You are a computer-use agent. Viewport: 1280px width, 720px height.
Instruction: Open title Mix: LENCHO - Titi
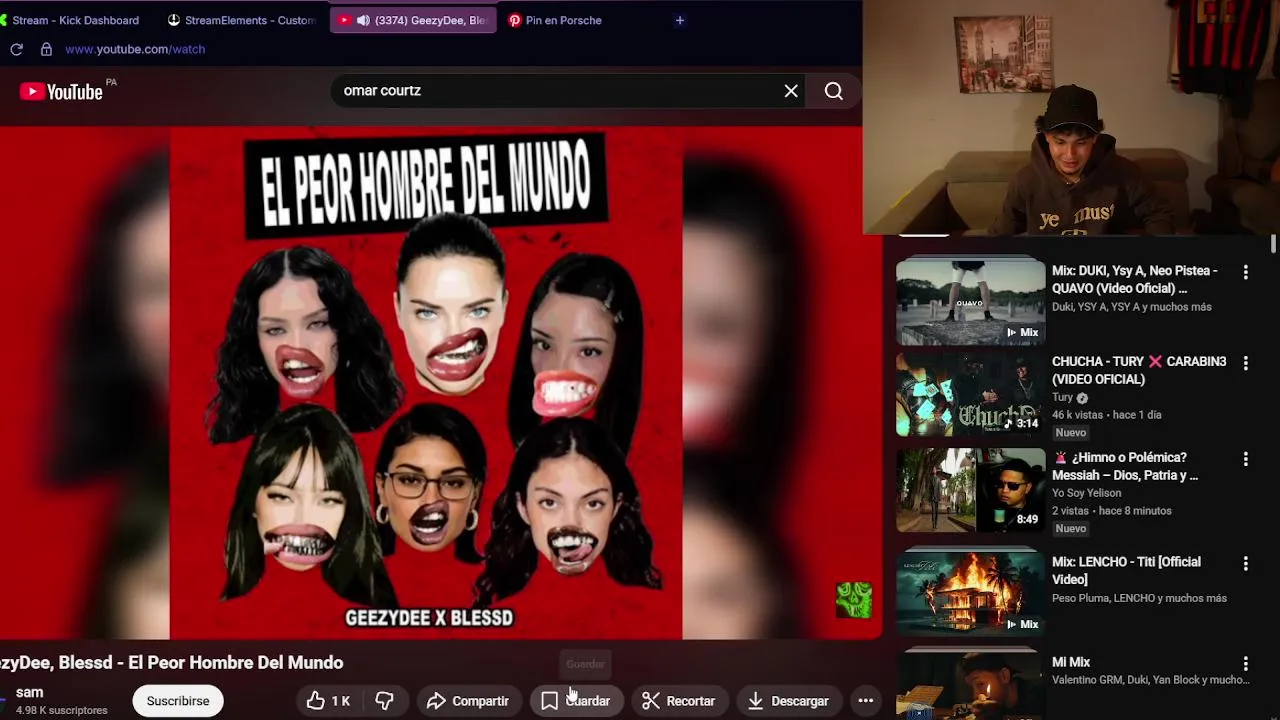(1126, 570)
